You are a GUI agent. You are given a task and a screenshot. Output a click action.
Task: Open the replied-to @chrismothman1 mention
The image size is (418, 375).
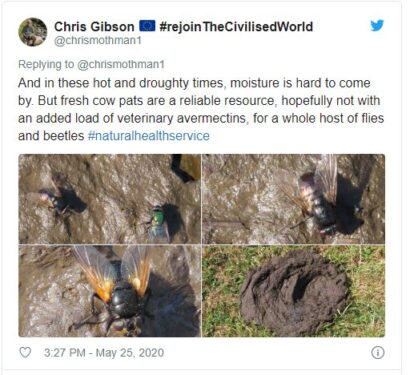pyautogui.click(x=121, y=64)
